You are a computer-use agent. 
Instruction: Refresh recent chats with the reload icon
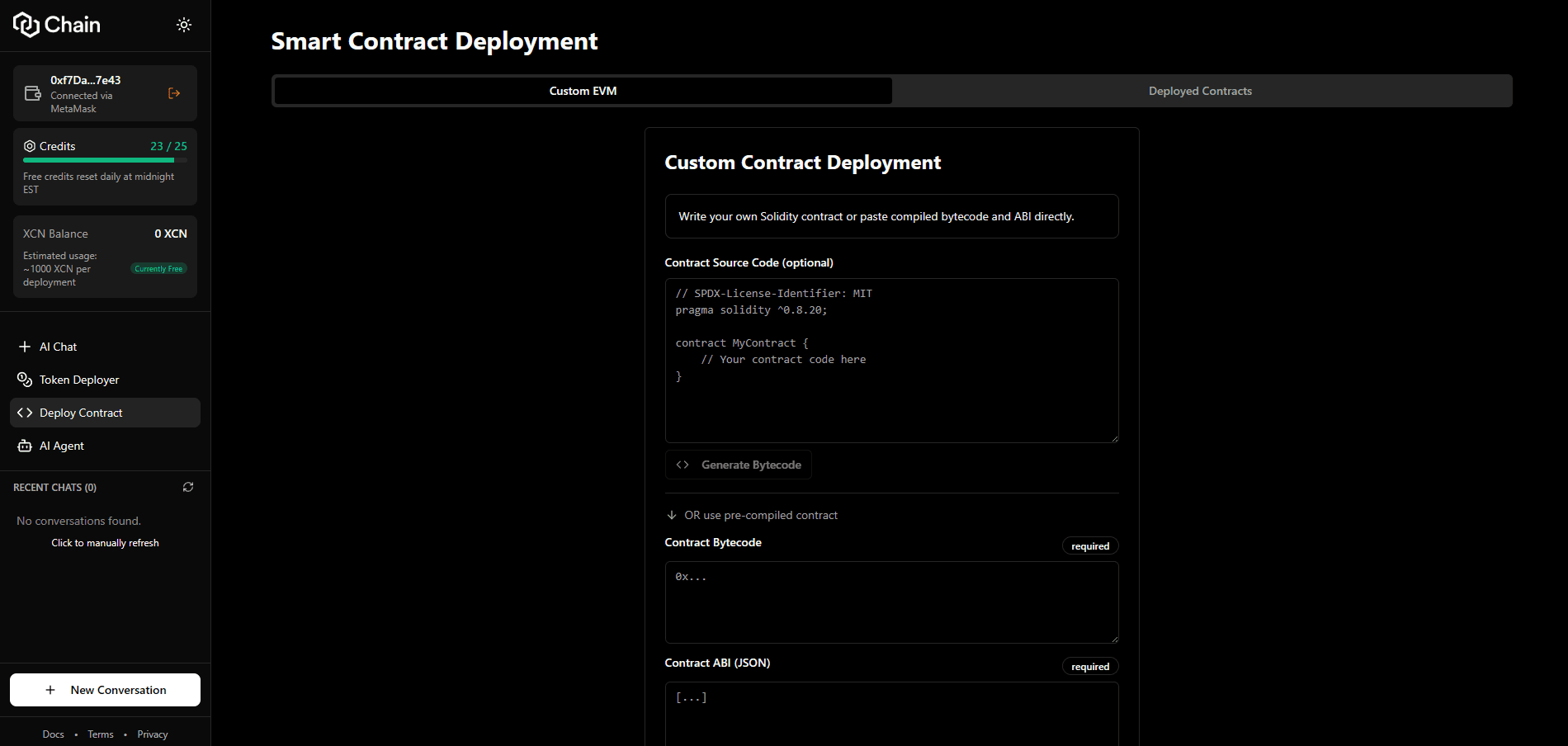(188, 487)
